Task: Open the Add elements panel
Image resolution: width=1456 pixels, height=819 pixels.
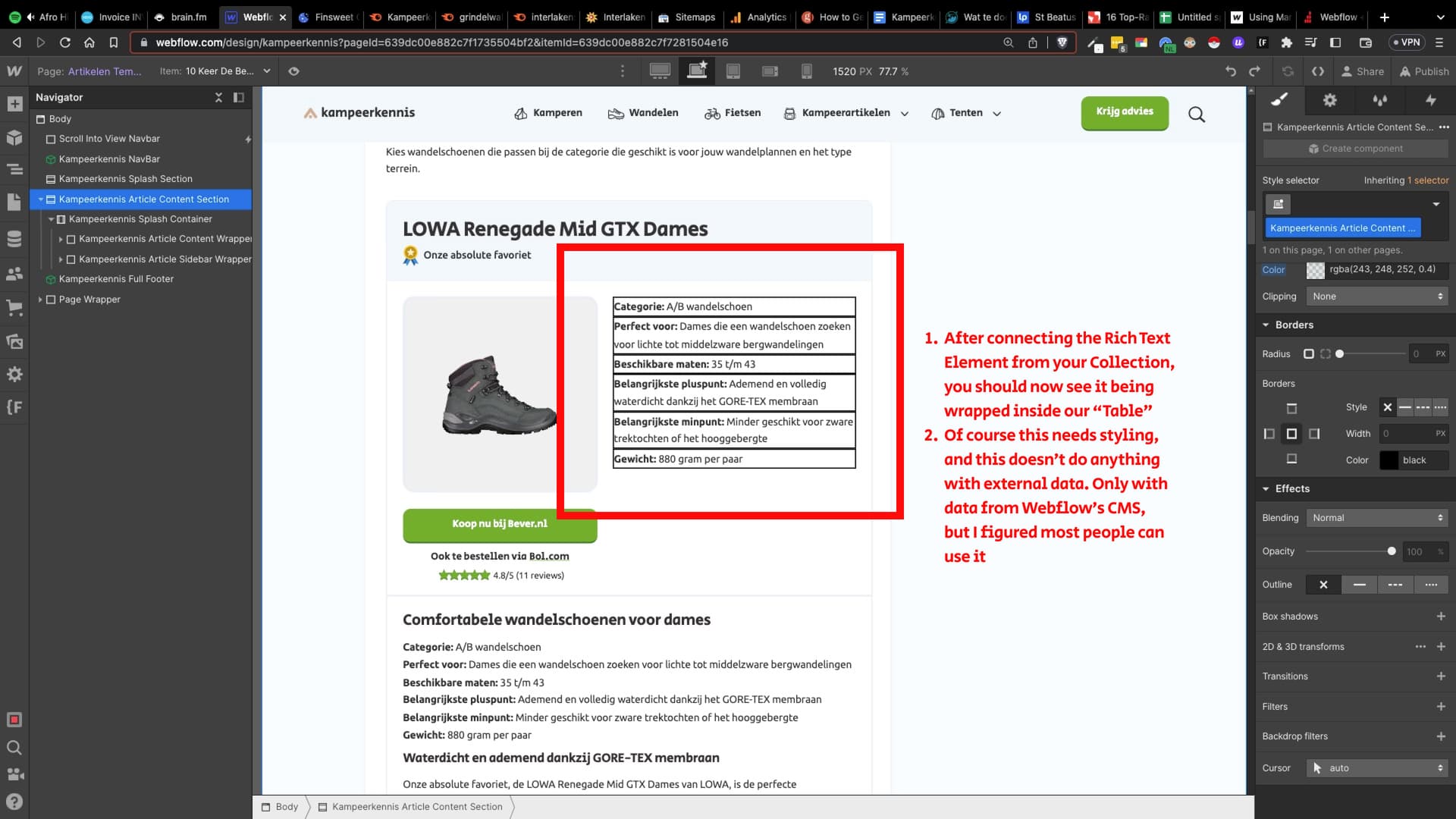Action: pyautogui.click(x=14, y=104)
